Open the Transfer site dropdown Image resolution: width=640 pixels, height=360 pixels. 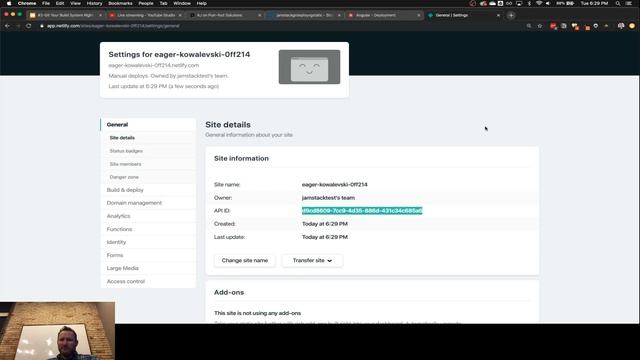coord(312,260)
